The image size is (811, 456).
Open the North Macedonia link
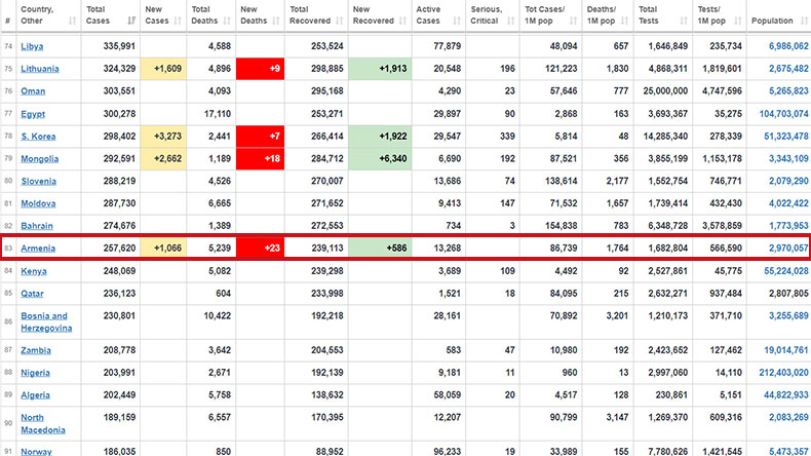(43, 423)
